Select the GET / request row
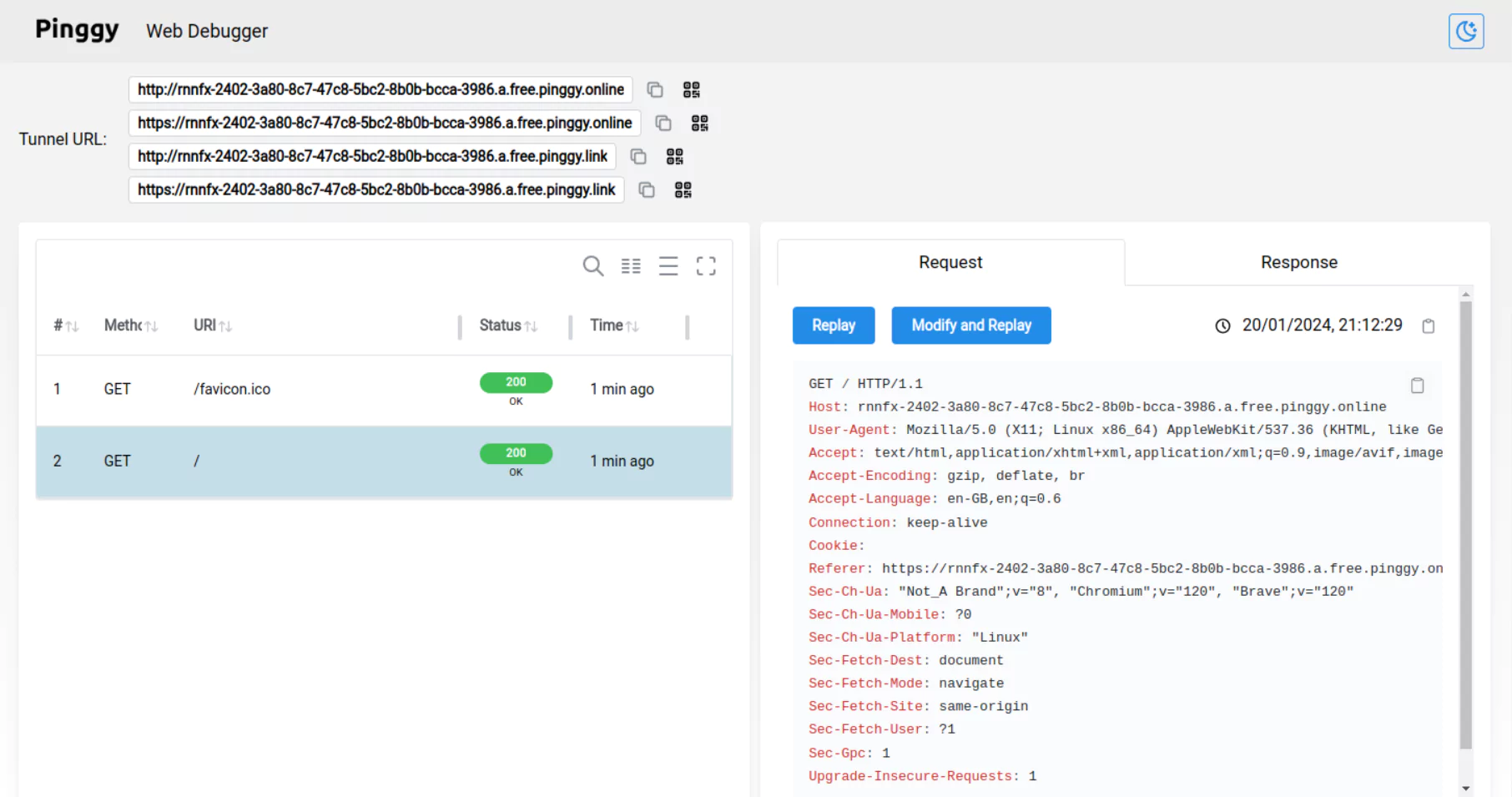 (x=384, y=462)
